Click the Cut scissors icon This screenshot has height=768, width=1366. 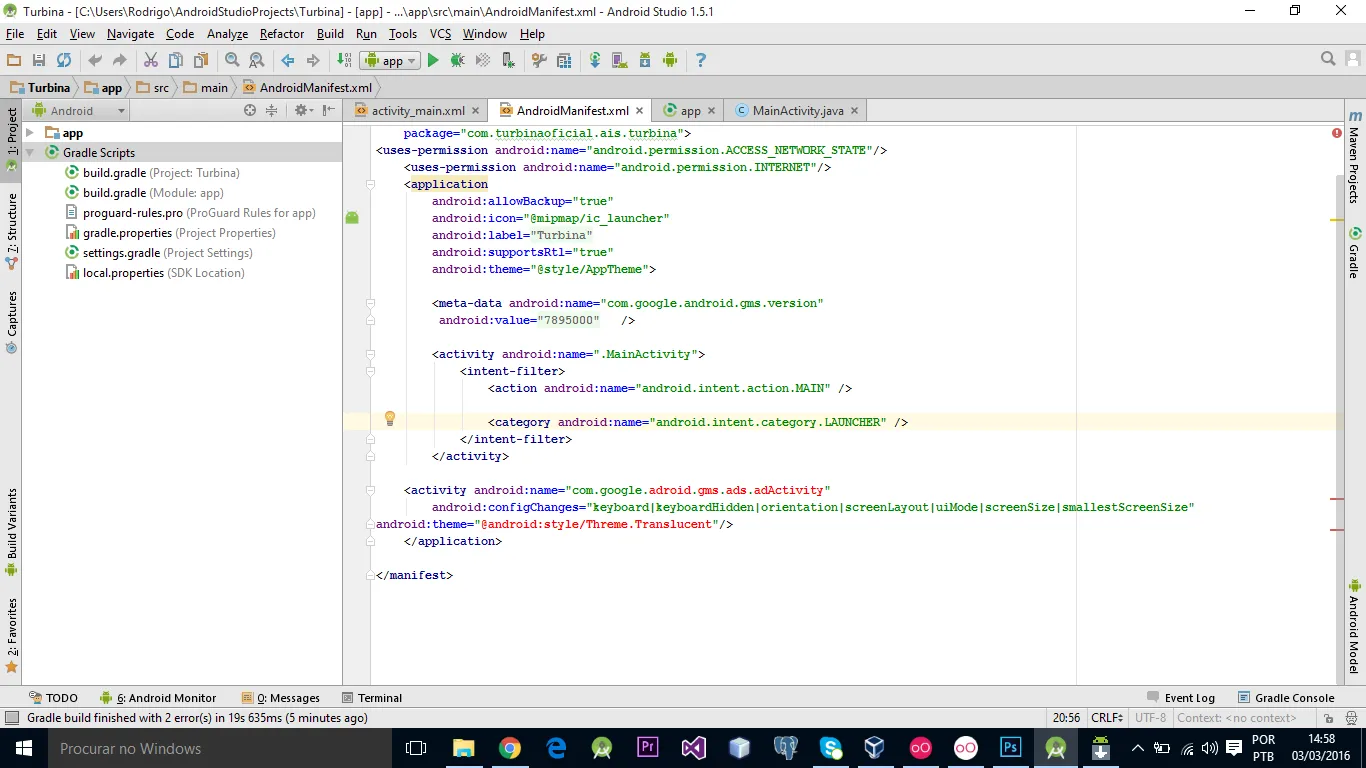click(151, 61)
